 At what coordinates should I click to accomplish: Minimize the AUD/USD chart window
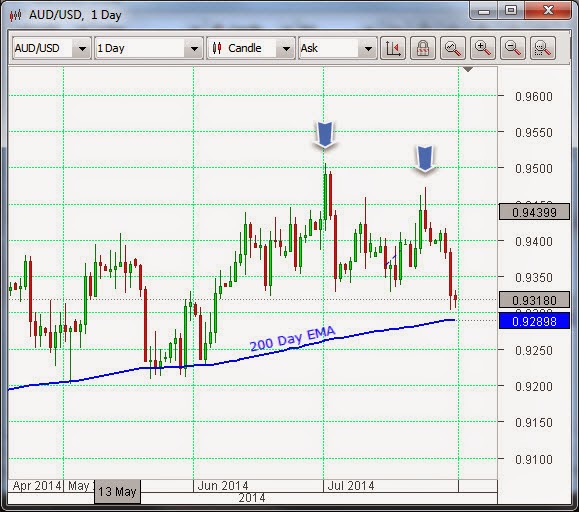tap(484, 11)
